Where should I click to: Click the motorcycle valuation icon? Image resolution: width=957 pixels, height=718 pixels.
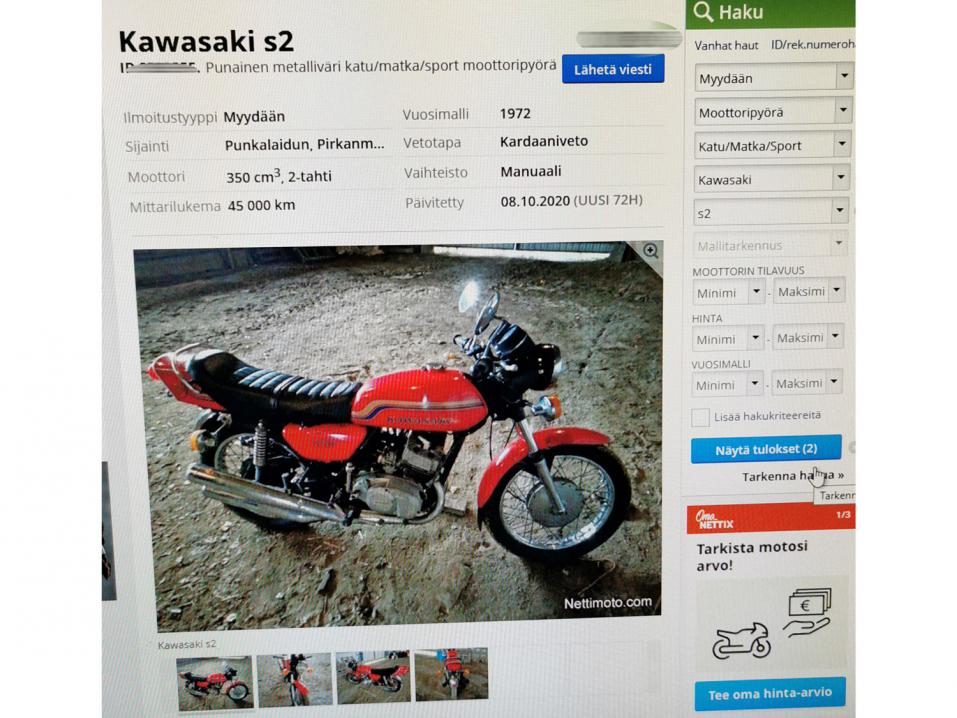click(742, 641)
